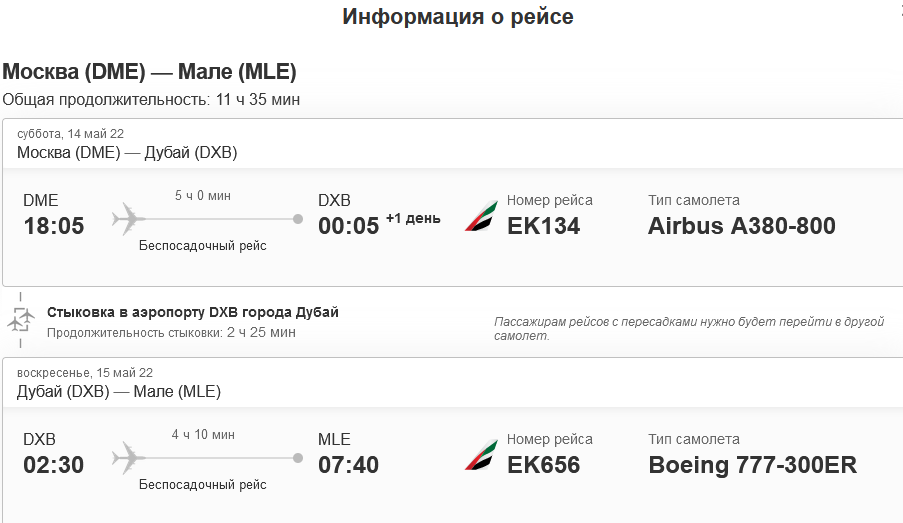Select flight number EK656
This screenshot has width=903, height=523.
pos(543,466)
